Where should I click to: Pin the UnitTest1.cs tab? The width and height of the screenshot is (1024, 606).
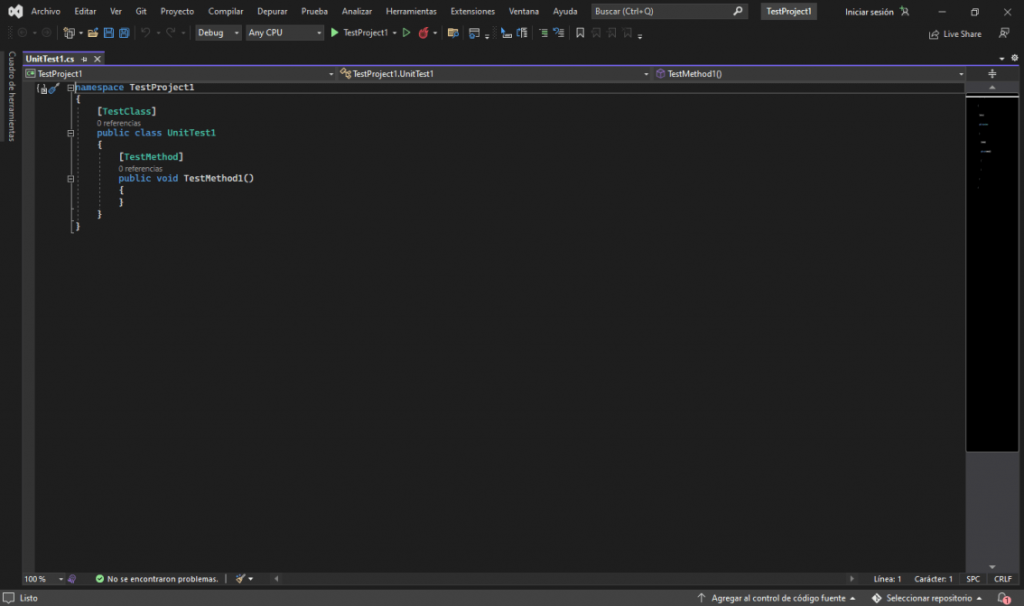pyautogui.click(x=84, y=59)
